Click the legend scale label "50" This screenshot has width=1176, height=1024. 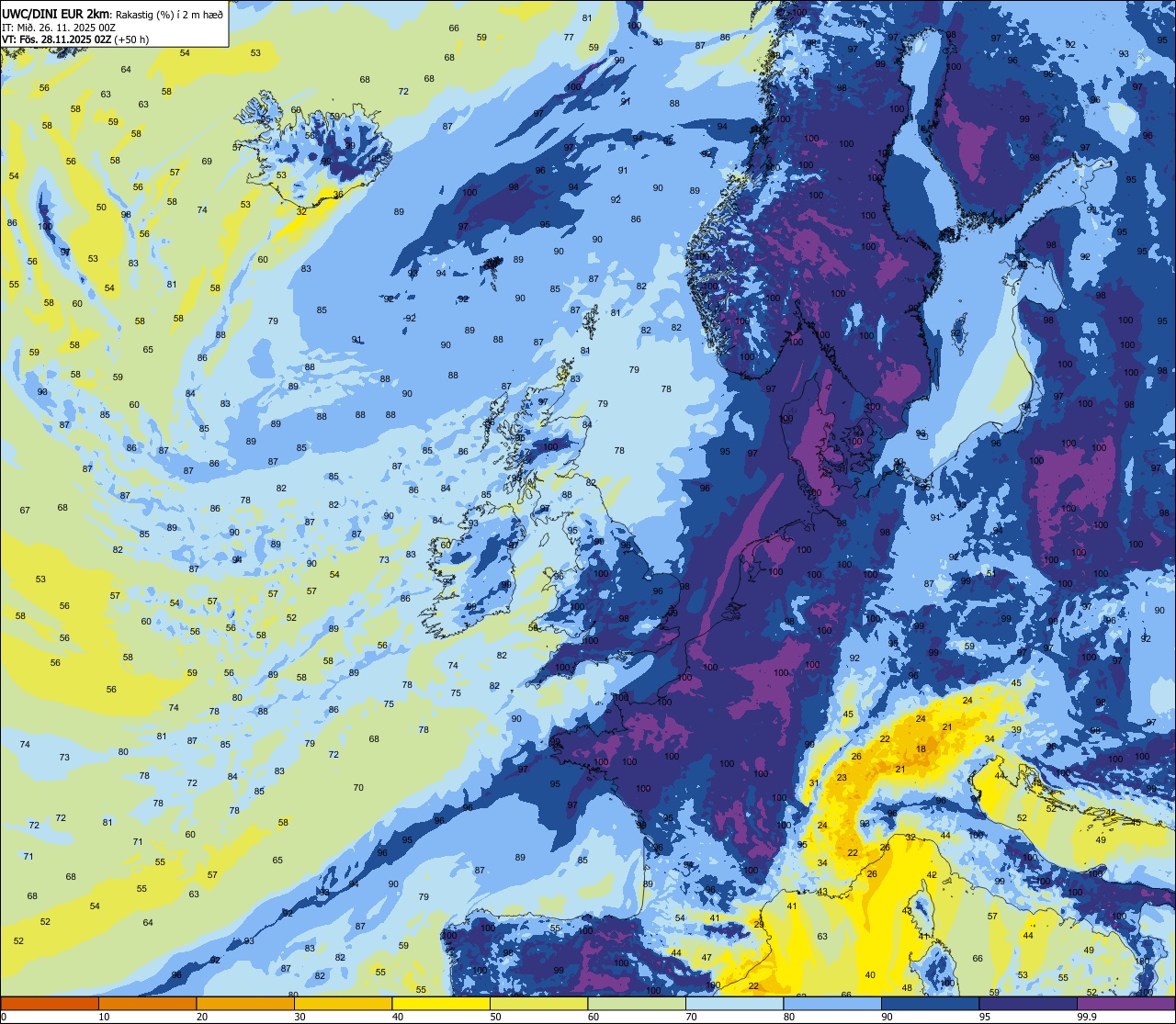coord(495,1017)
